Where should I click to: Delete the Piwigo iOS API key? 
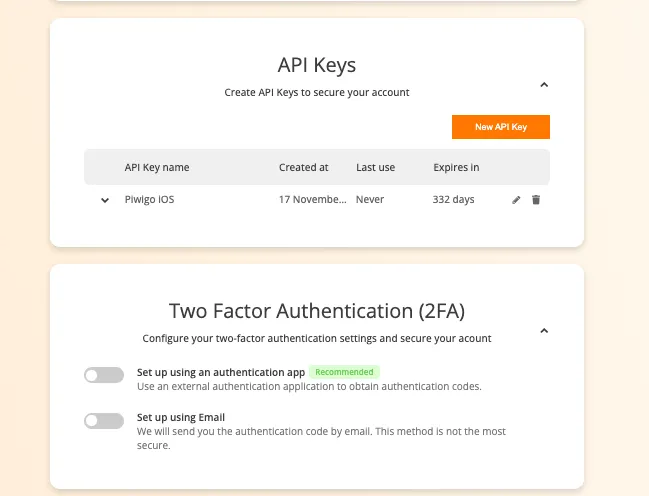pos(536,200)
